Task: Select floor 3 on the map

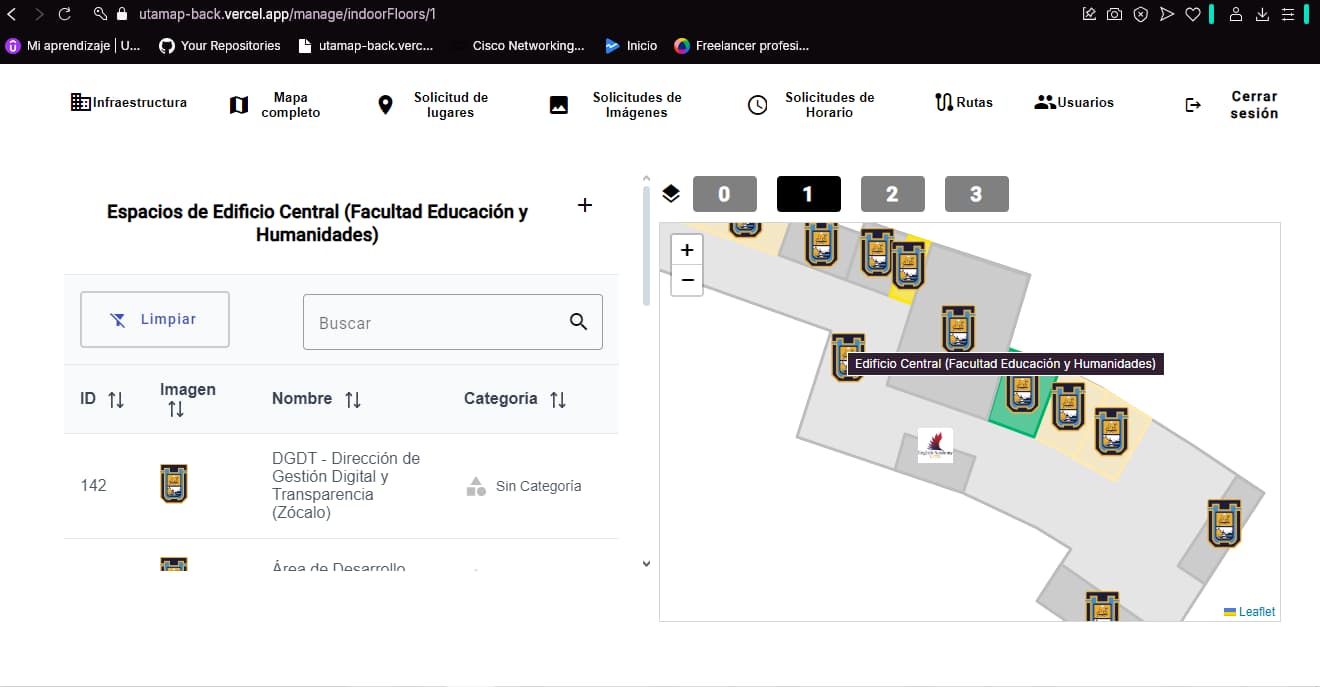Action: click(976, 194)
